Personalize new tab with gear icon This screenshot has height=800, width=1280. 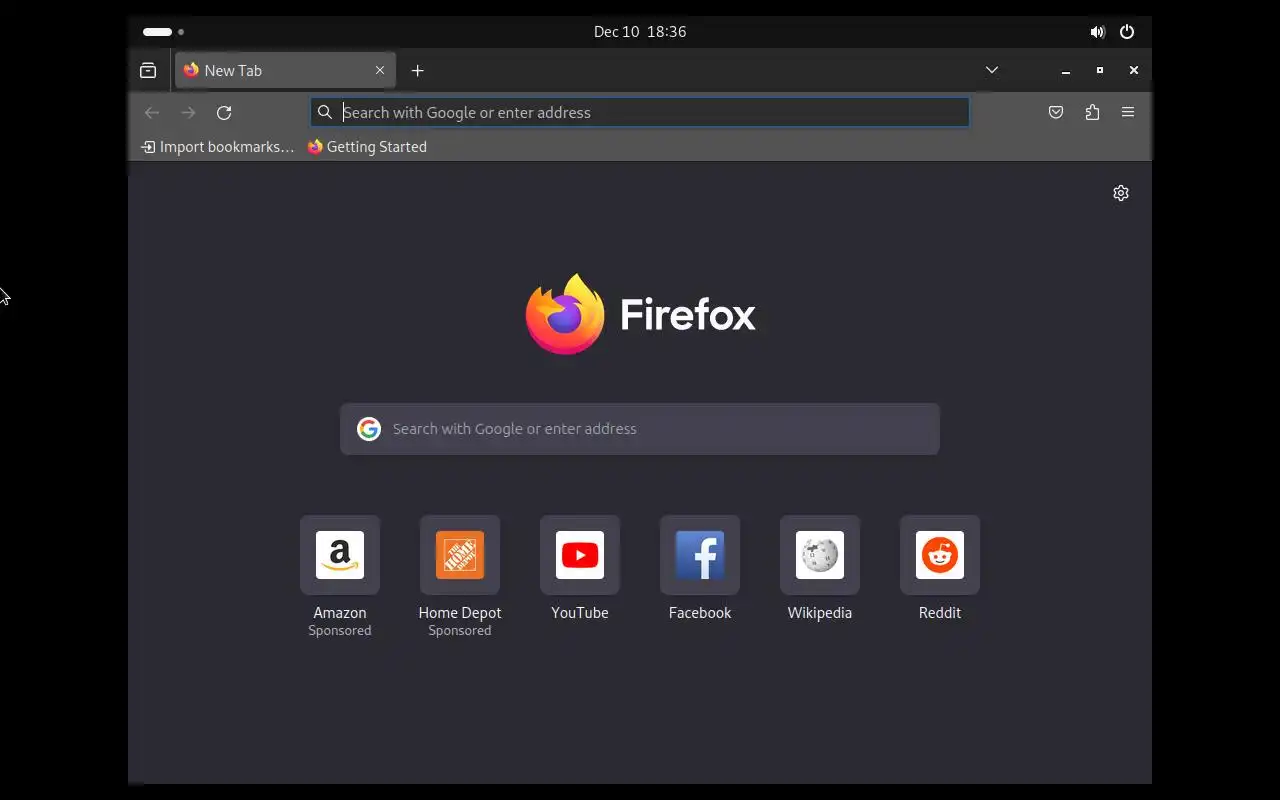point(1121,193)
